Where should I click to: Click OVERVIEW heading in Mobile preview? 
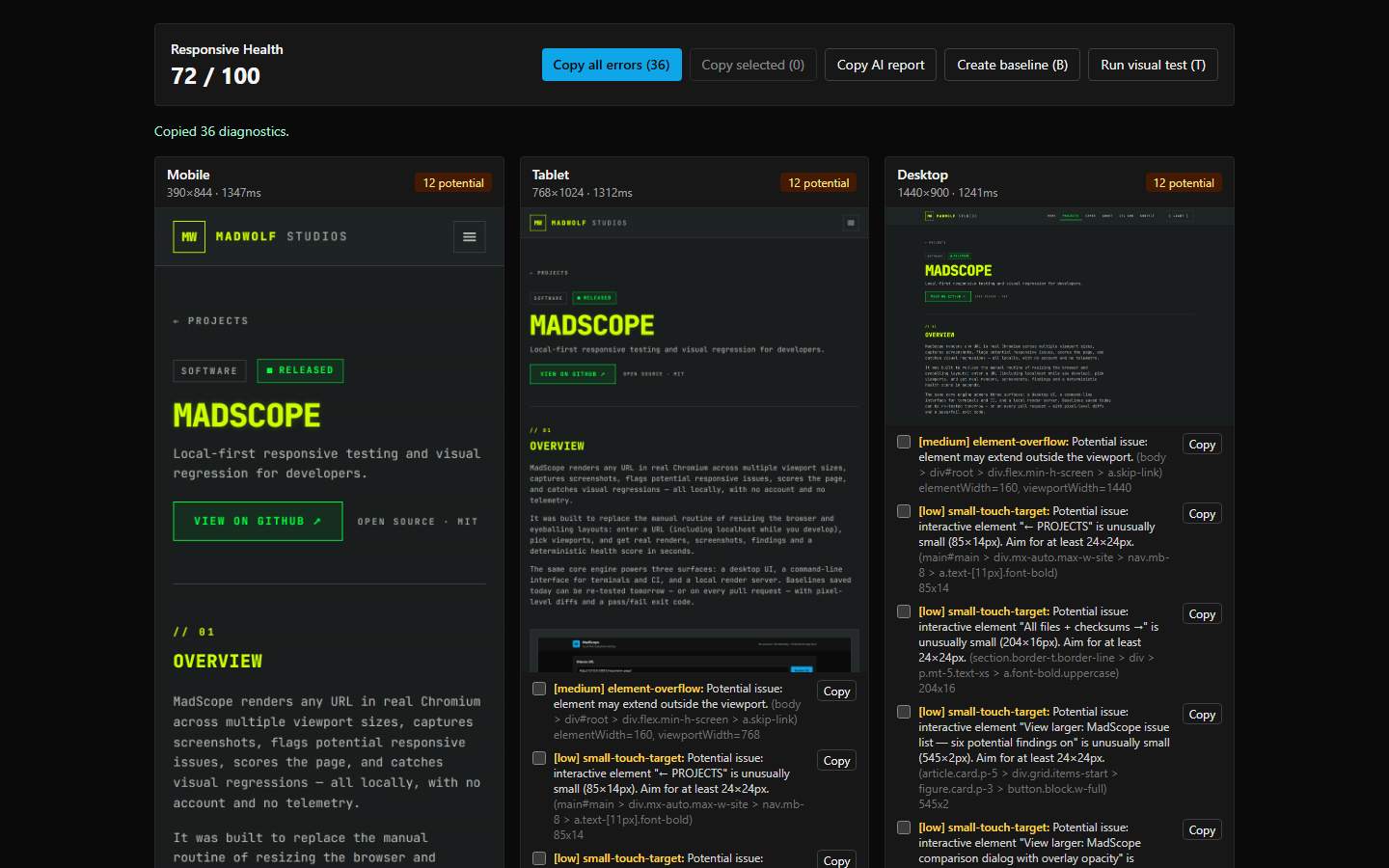218,662
